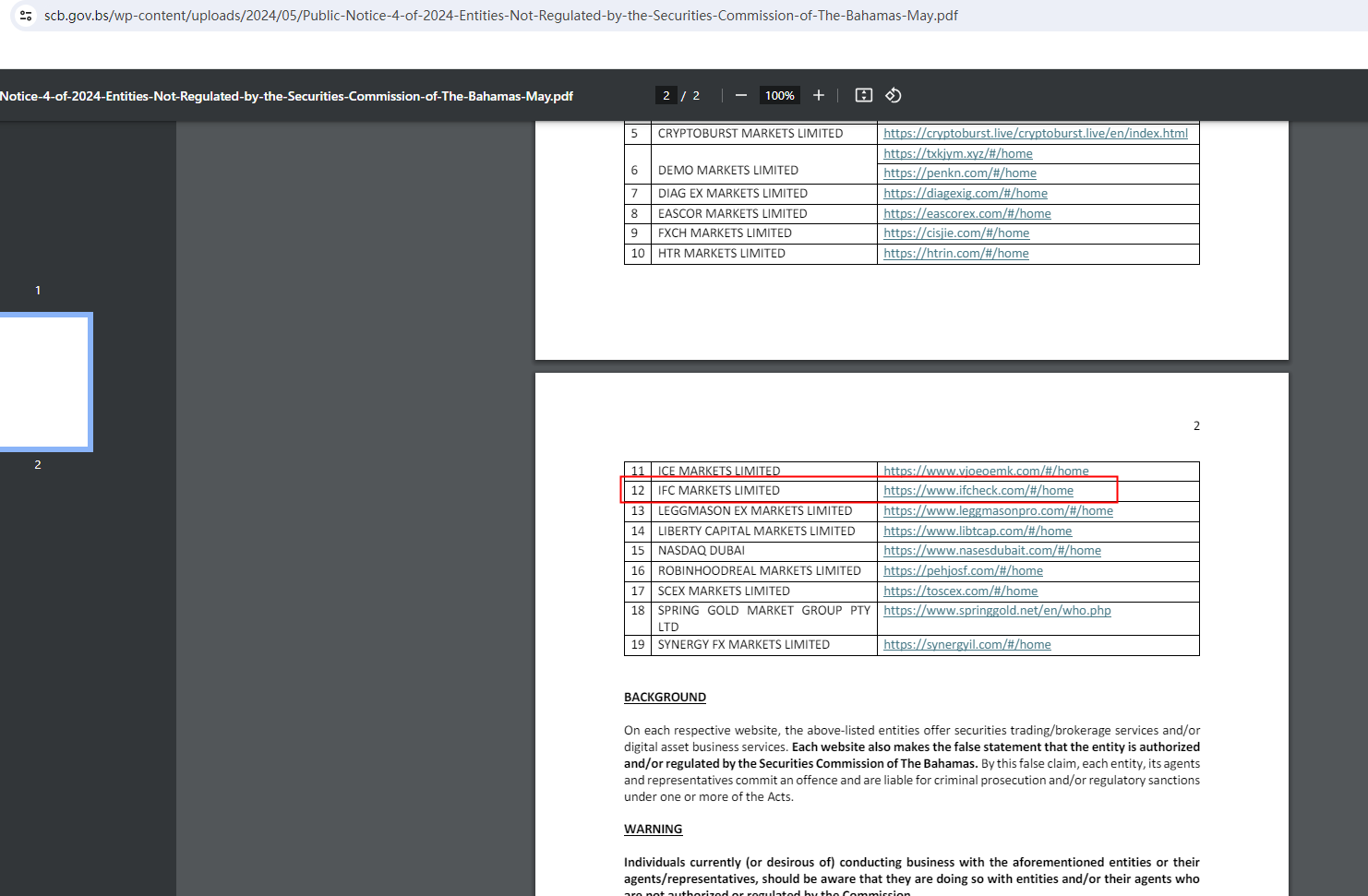Open the diagexig.com link

coord(965,194)
